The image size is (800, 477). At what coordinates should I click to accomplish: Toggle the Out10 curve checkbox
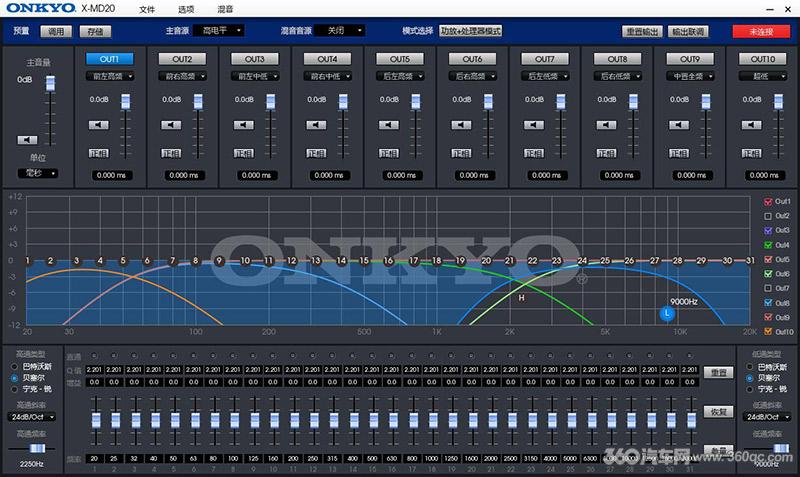[x=768, y=332]
